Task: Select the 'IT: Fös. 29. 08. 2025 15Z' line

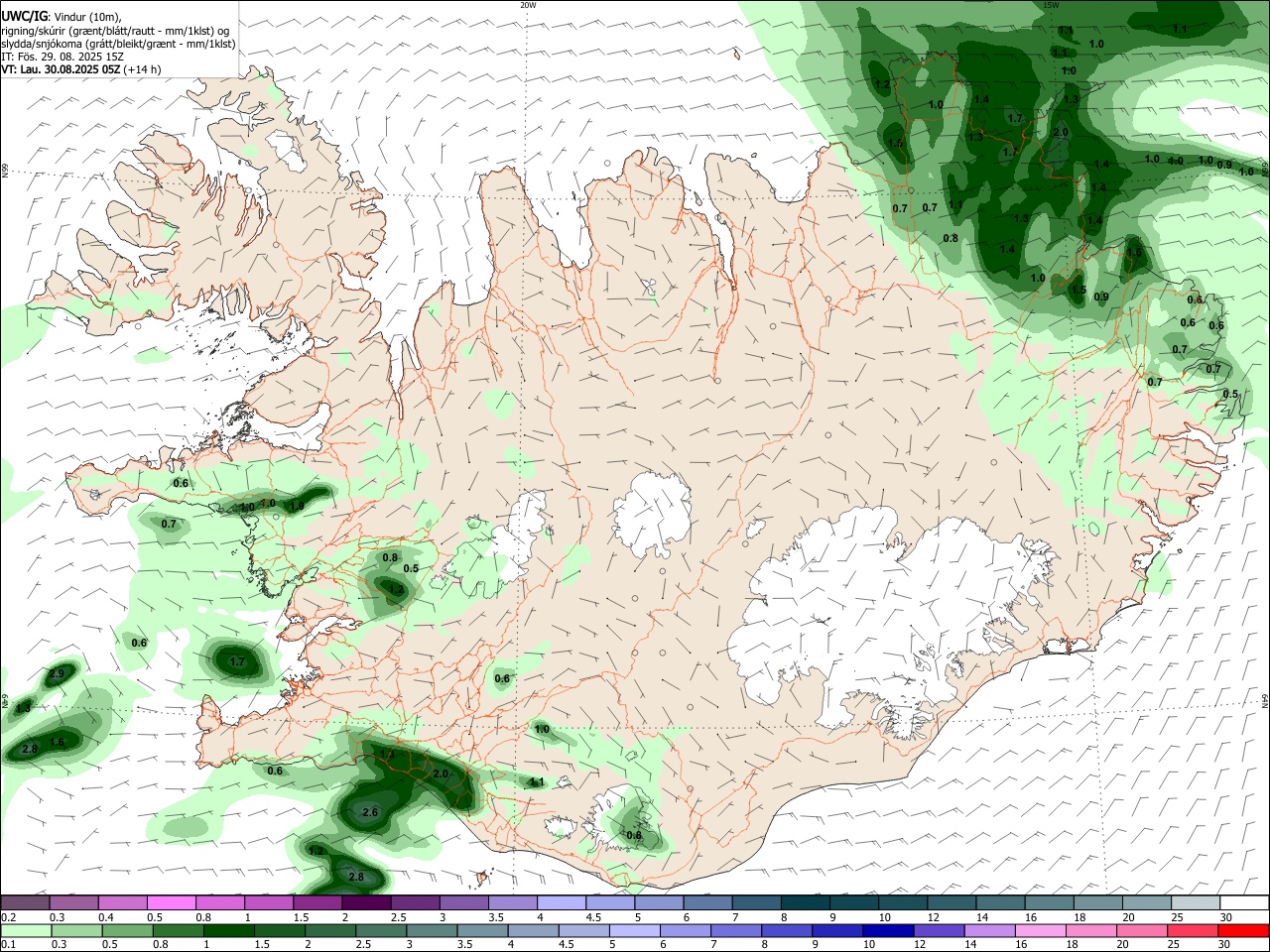Action: [63, 57]
